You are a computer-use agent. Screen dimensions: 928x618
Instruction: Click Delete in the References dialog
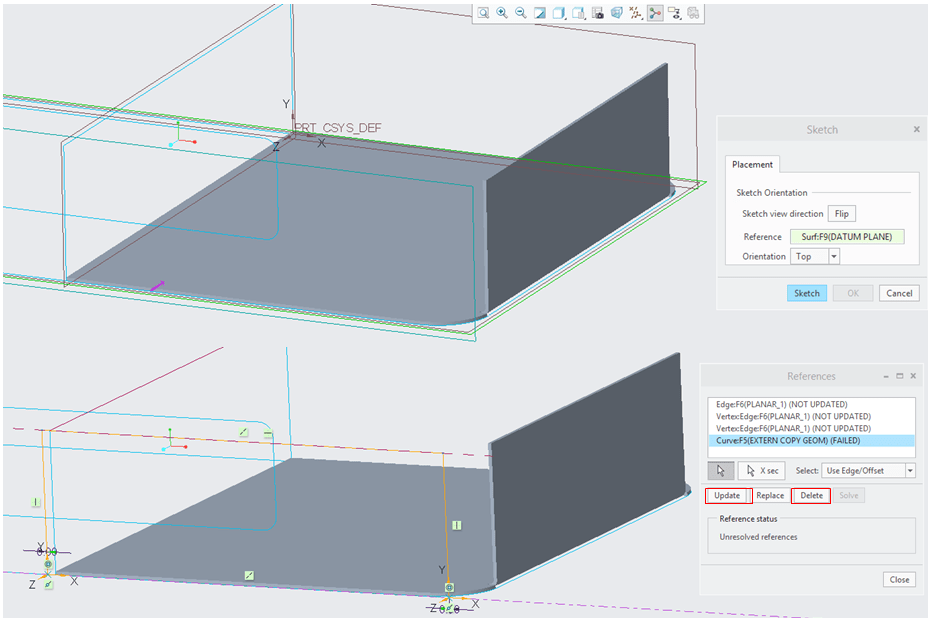click(x=811, y=496)
